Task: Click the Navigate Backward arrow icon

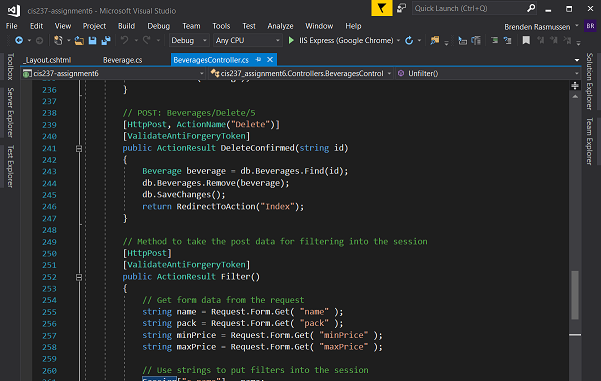Action: [x=18, y=40]
